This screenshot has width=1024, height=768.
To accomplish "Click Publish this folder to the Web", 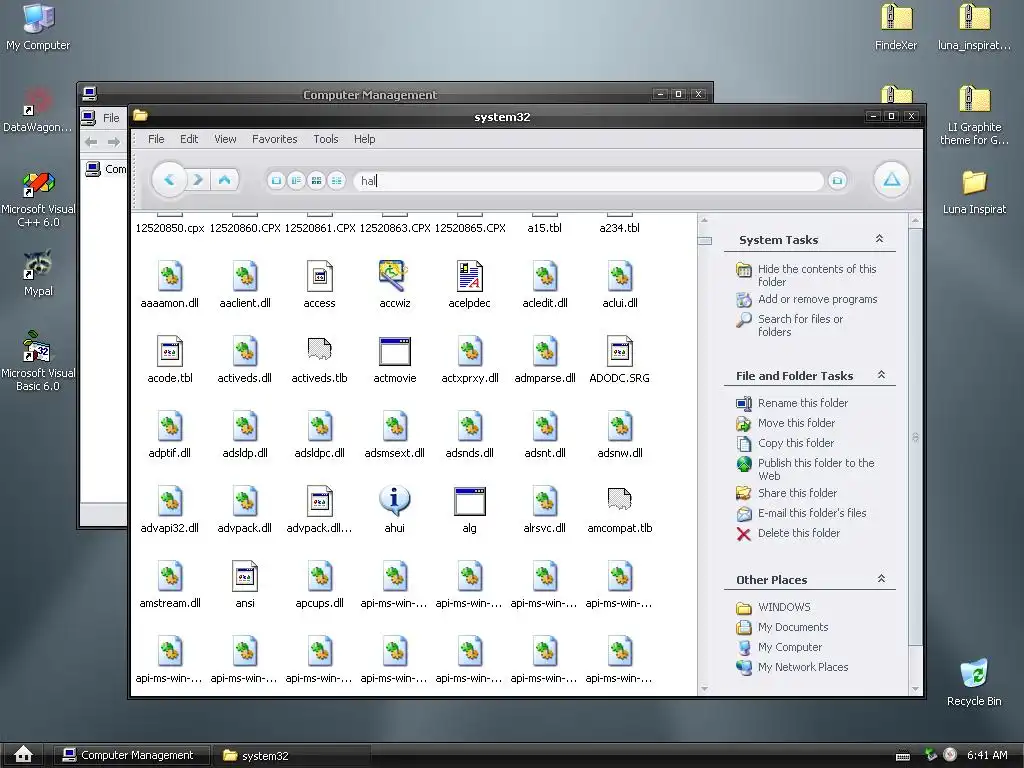I will 816,469.
